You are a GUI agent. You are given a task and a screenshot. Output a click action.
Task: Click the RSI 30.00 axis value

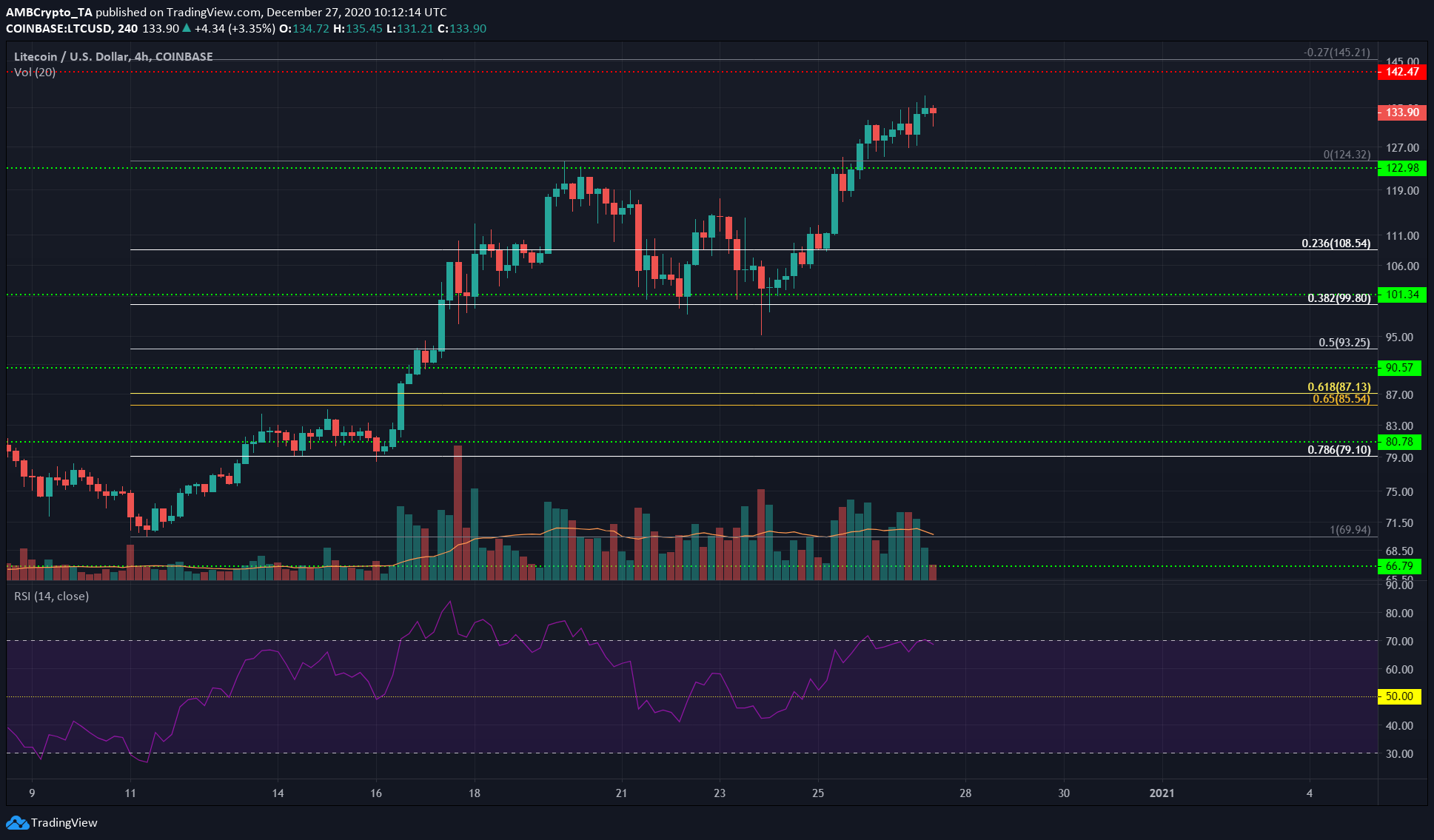point(1399,753)
